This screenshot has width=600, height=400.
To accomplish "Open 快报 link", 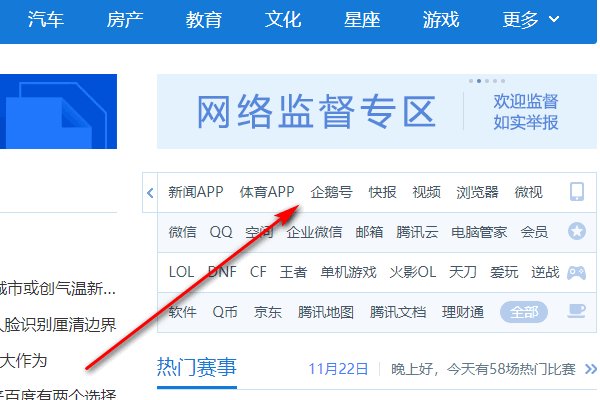I will point(382,192).
